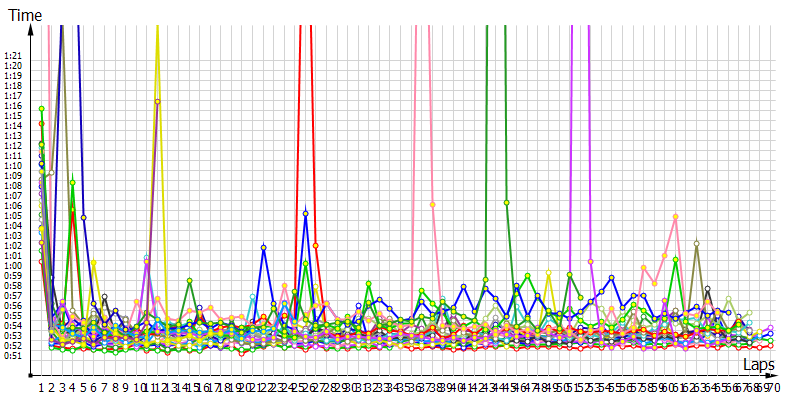800x400 pixels.
Task: Click the lap 1 label on the x-axis
Action: (x=42, y=387)
